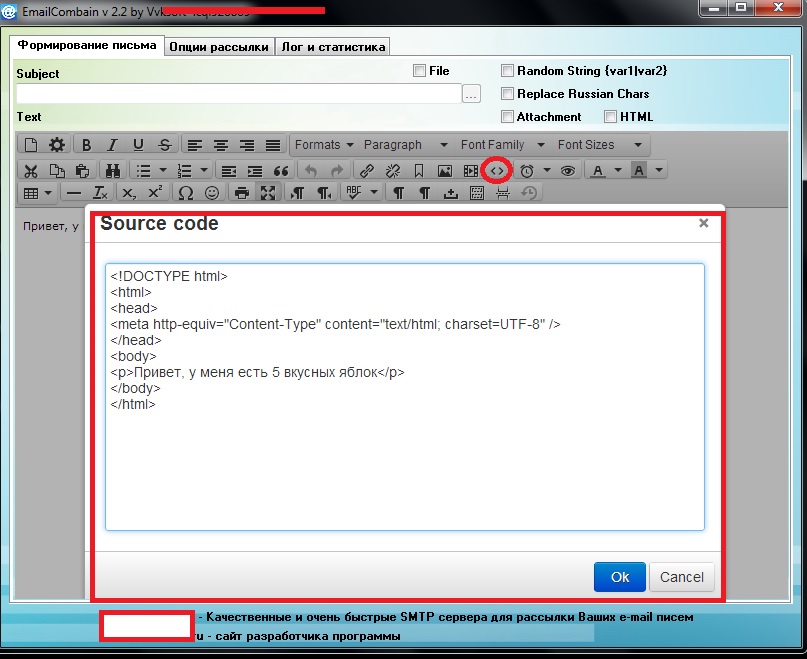807x659 pixels.
Task: Justify the text
Action: [x=273, y=145]
